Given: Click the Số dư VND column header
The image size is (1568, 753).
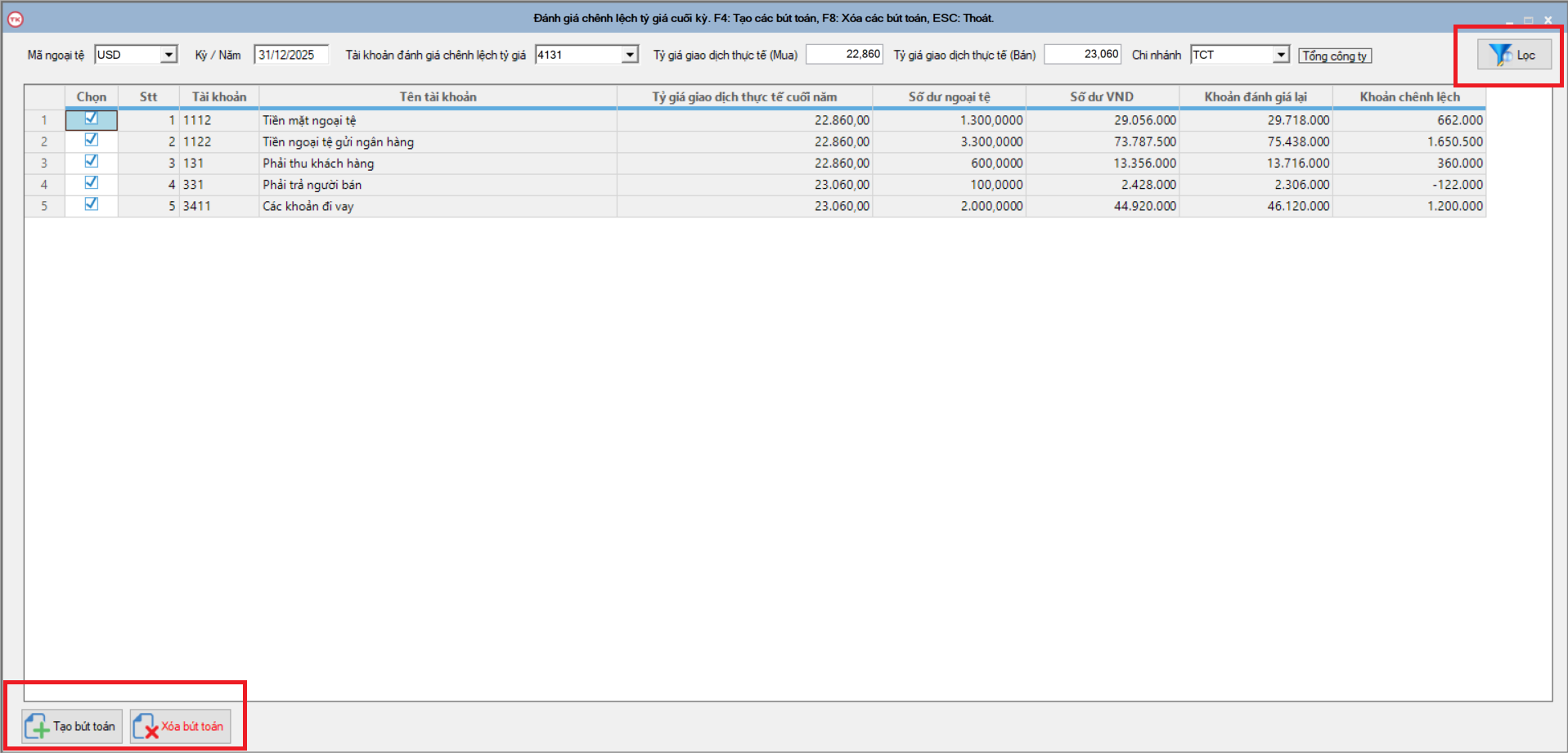Looking at the screenshot, I should 1102,96.
